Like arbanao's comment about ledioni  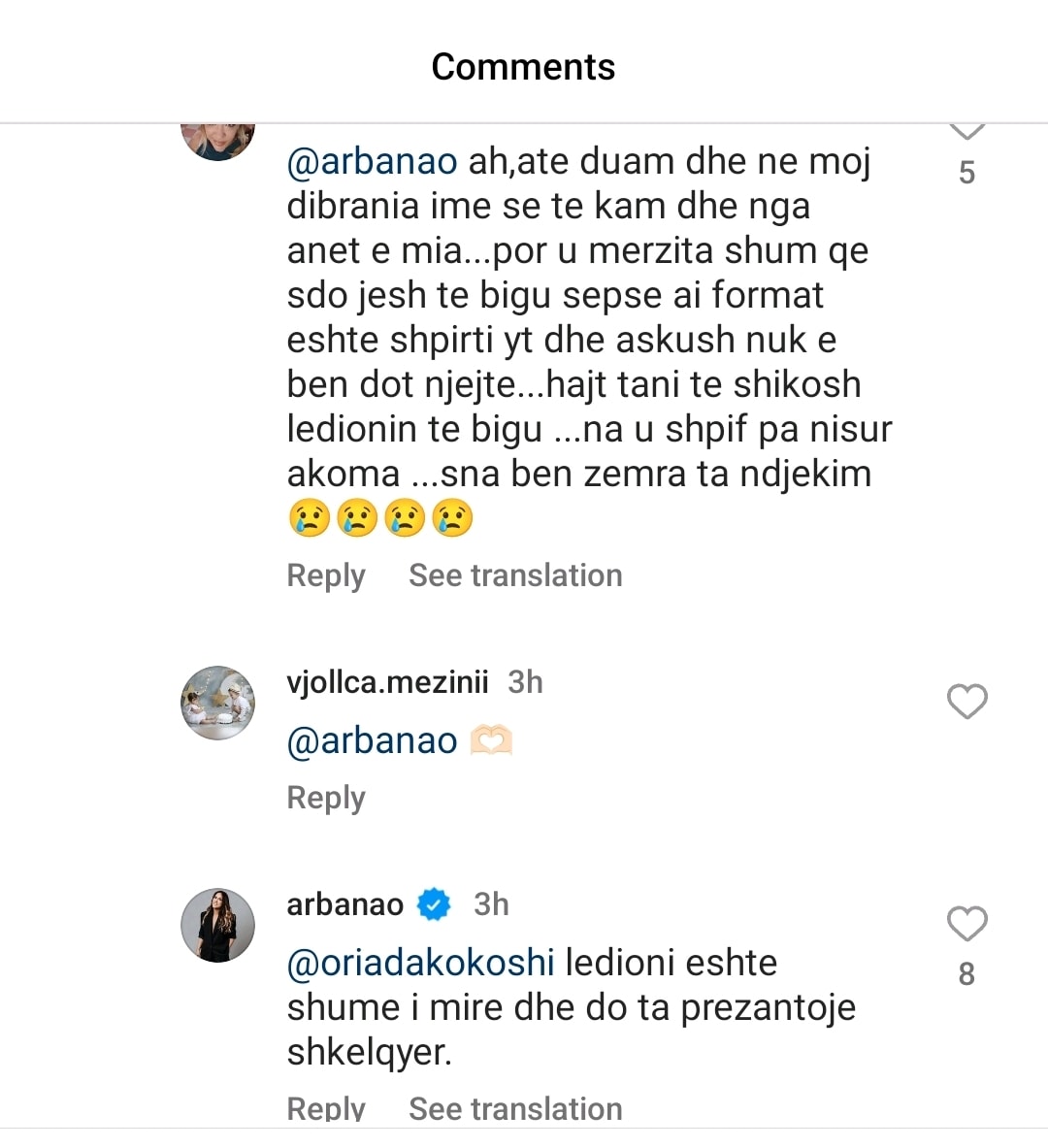[x=966, y=924]
